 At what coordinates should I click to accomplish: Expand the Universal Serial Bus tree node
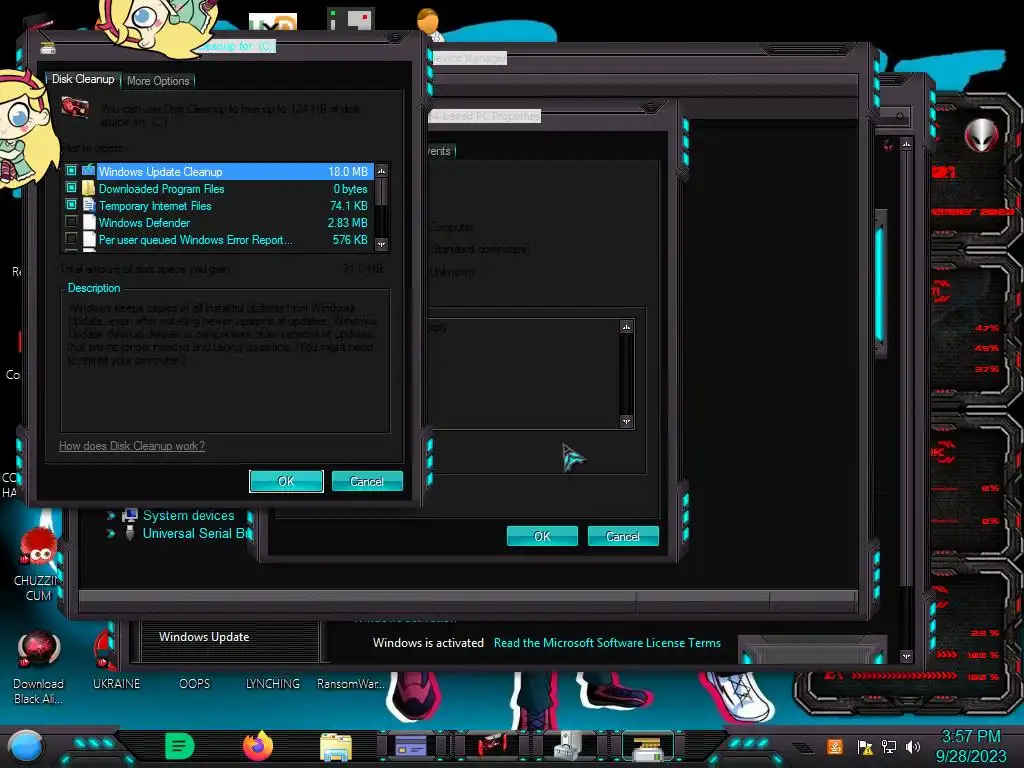point(111,534)
